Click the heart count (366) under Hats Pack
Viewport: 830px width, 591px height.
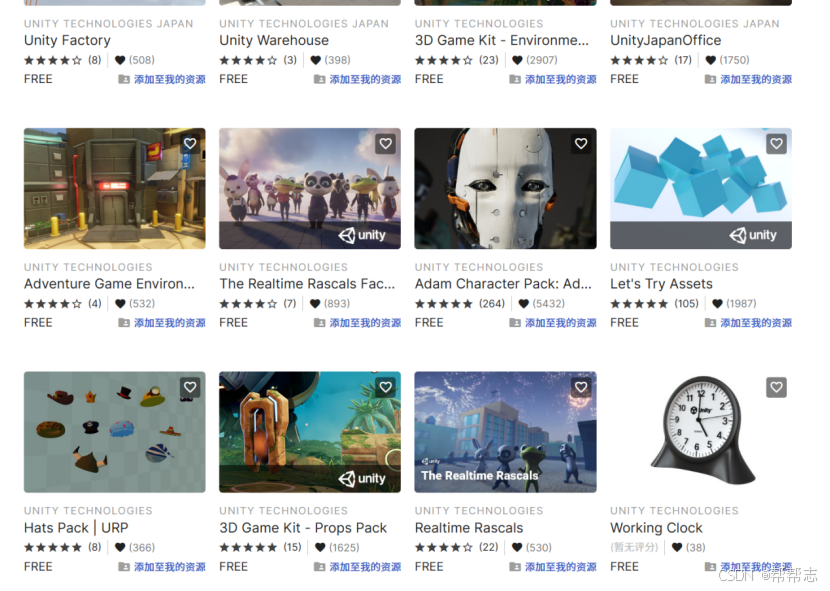tap(135, 548)
